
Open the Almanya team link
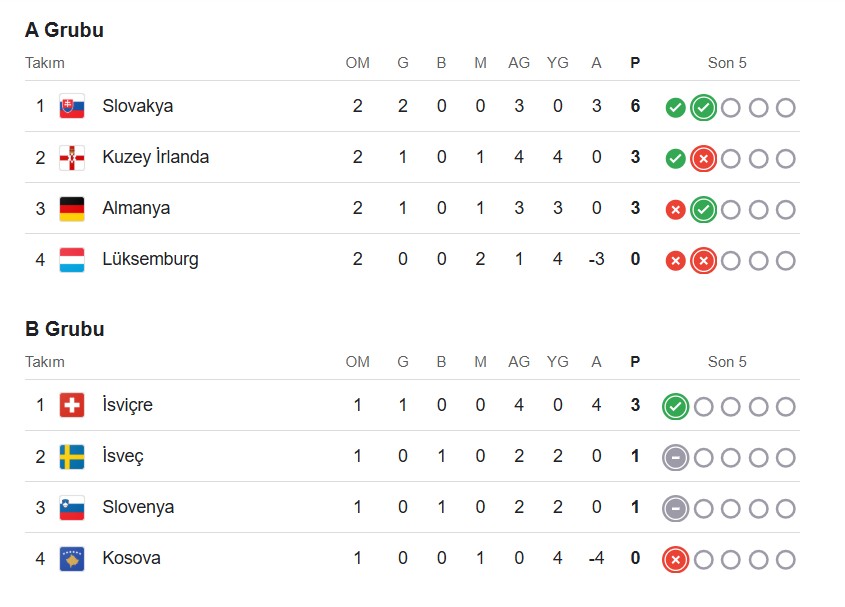(136, 208)
